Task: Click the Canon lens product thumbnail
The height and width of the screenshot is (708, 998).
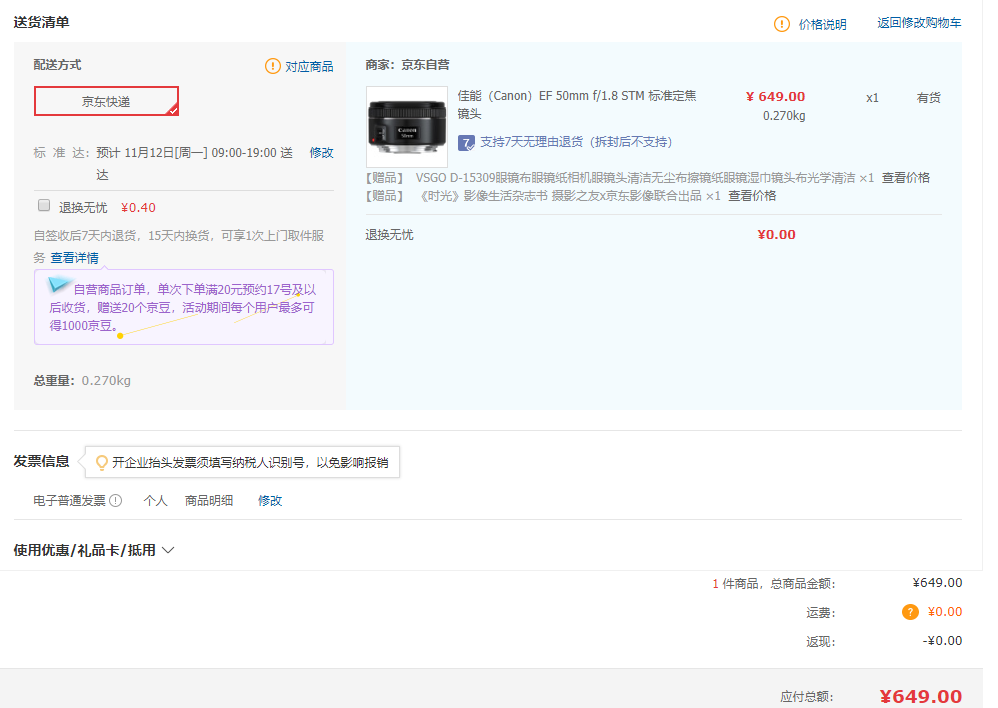Action: (x=407, y=127)
